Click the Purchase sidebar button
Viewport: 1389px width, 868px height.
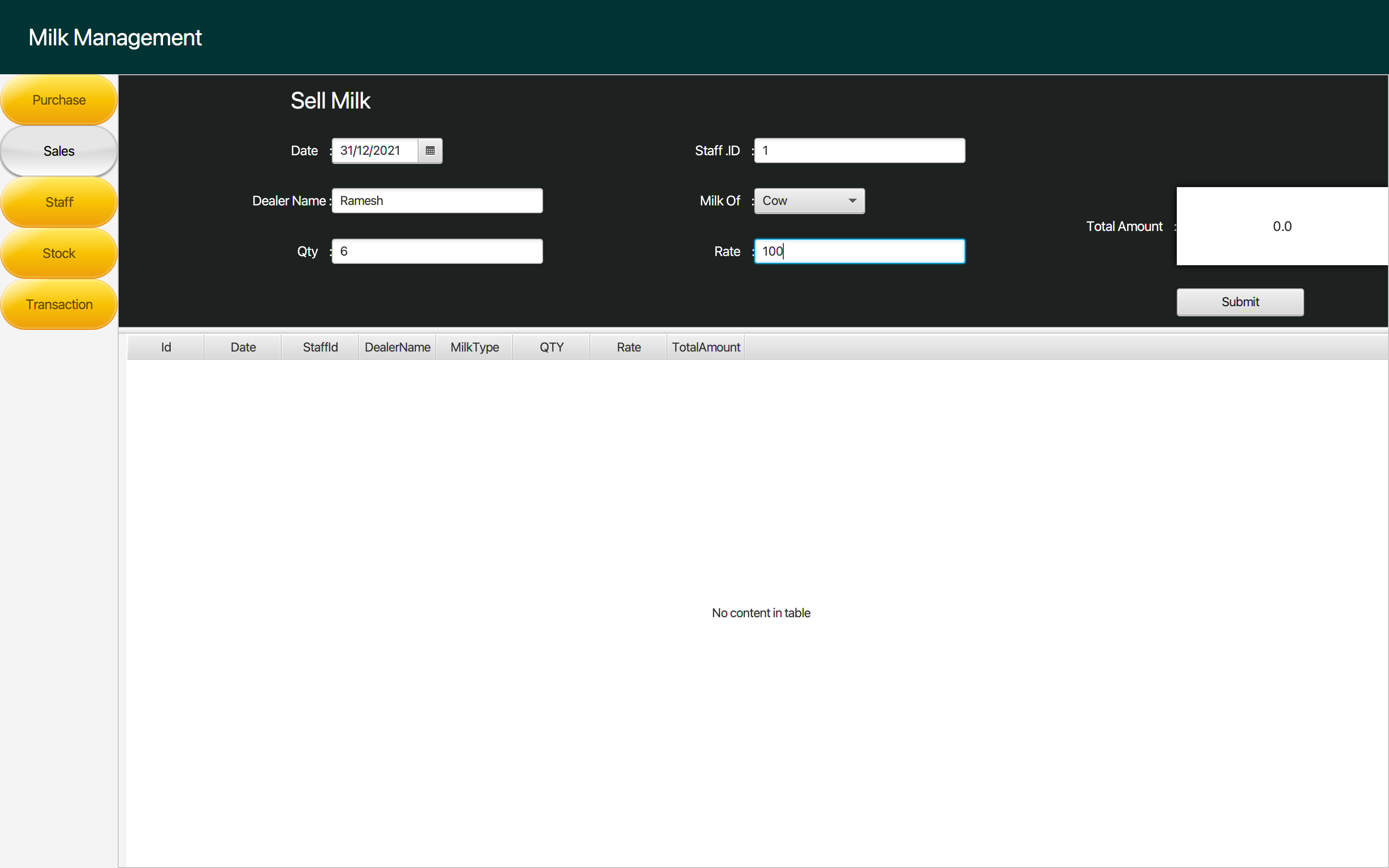58,99
